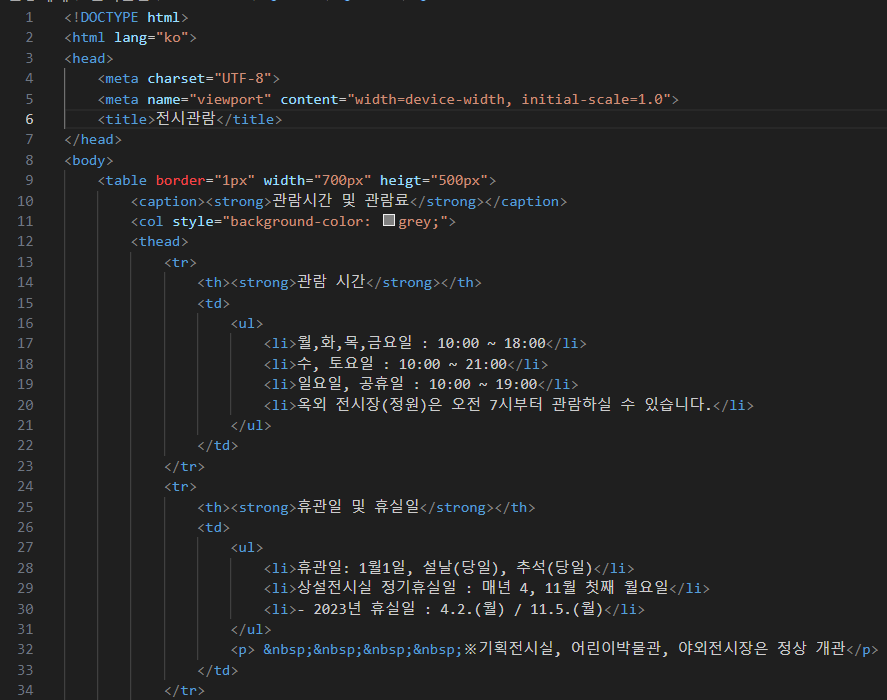Click the &nbsp; entities in the paragraph line
The width and height of the screenshot is (887, 700).
pyautogui.click(x=363, y=650)
